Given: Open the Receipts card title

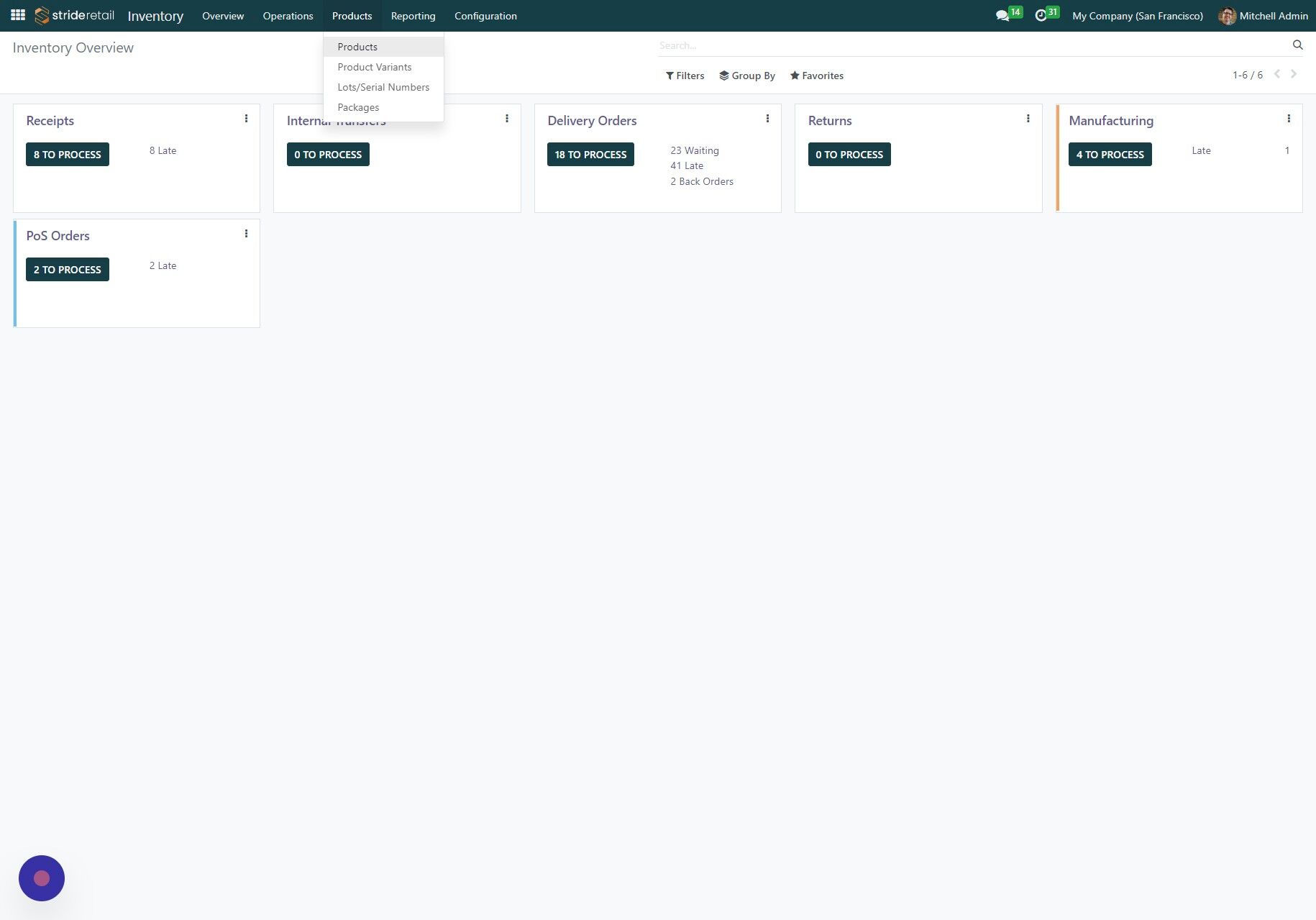Looking at the screenshot, I should [50, 120].
